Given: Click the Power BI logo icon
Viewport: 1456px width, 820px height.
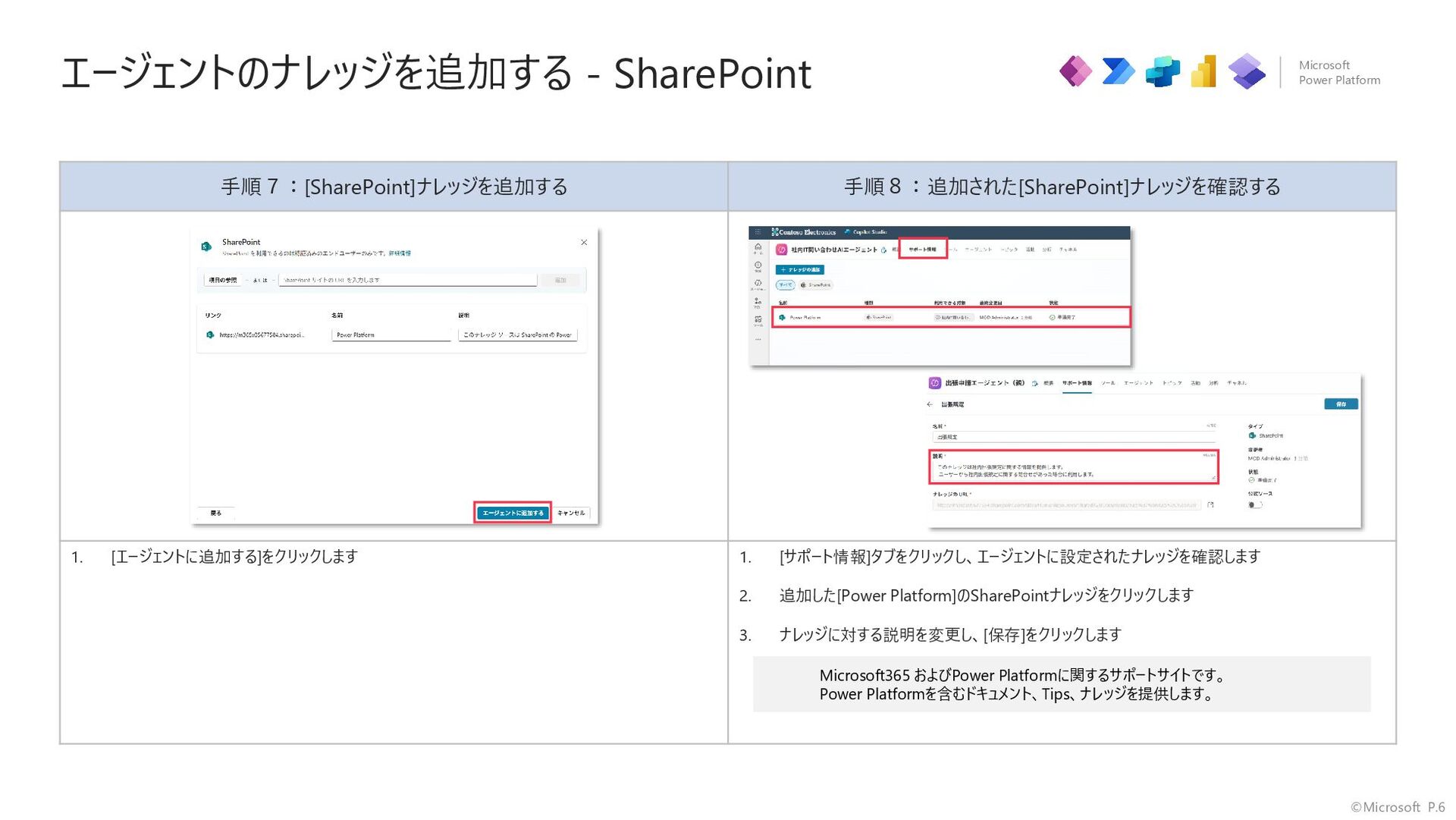Looking at the screenshot, I should pos(1204,72).
